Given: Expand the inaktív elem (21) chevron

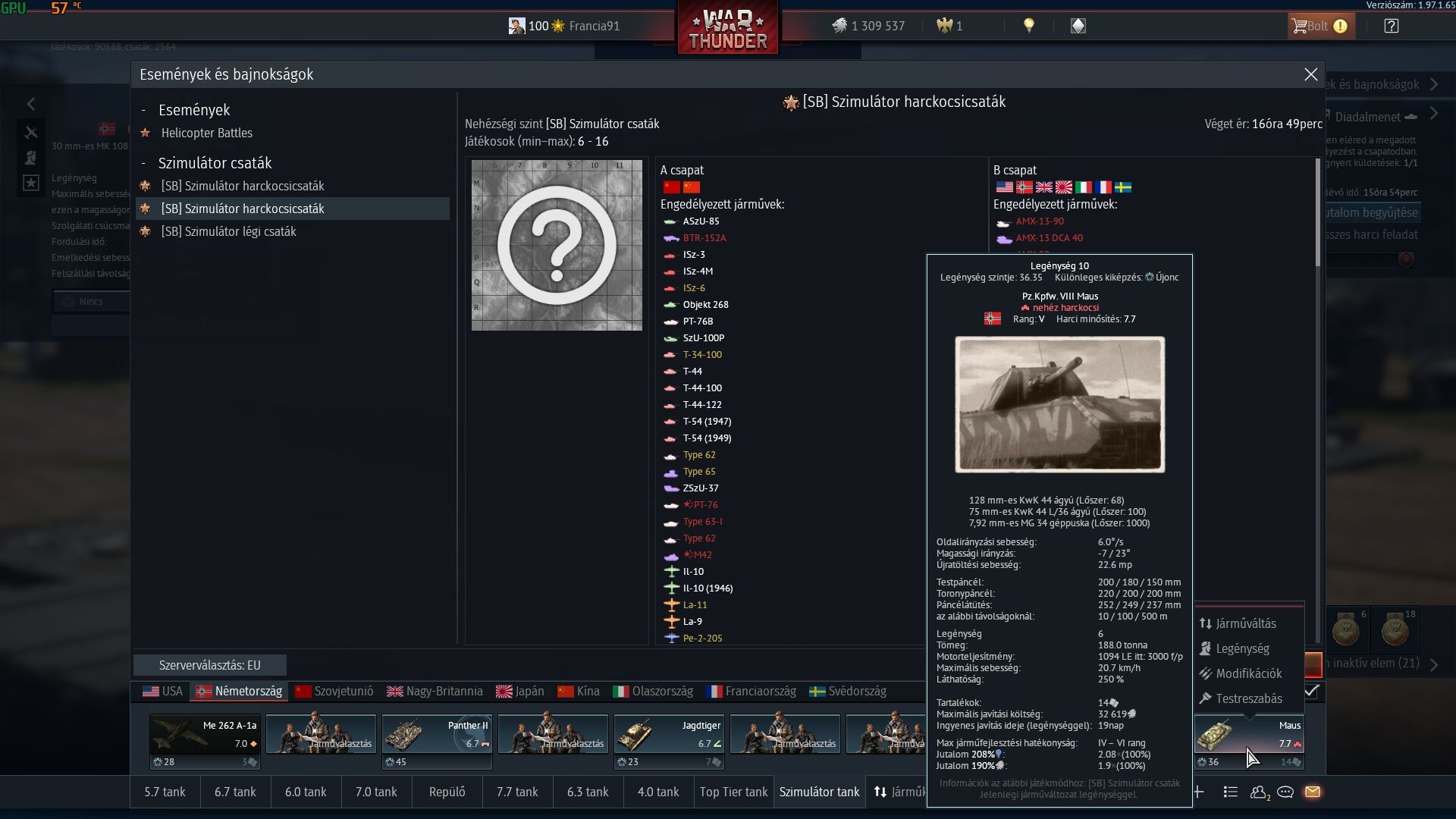Looking at the screenshot, I should coord(1433,664).
